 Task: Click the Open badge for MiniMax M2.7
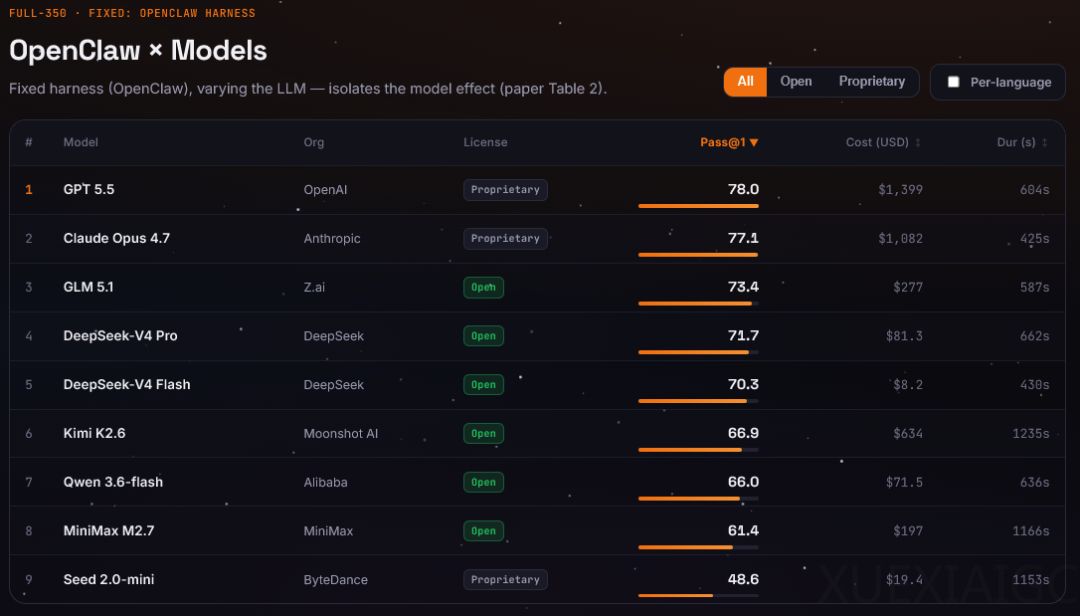[483, 531]
